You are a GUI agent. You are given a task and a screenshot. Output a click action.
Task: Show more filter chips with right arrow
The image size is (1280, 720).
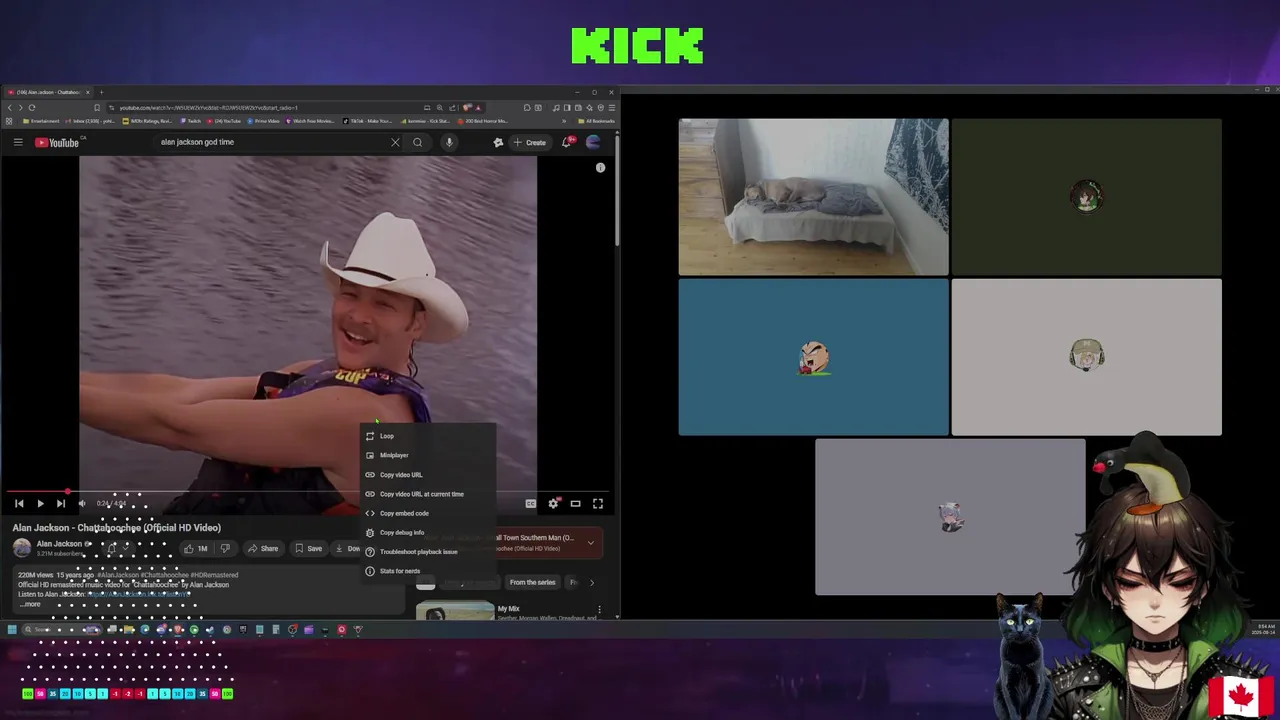click(x=591, y=582)
